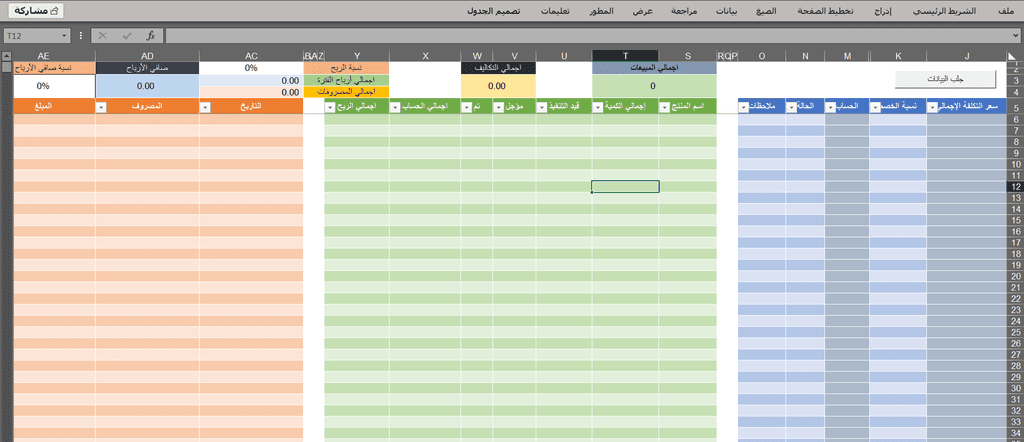The image size is (1024, 442).
Task: Click the vertical scrollbar thumb
Action: click(7, 67)
